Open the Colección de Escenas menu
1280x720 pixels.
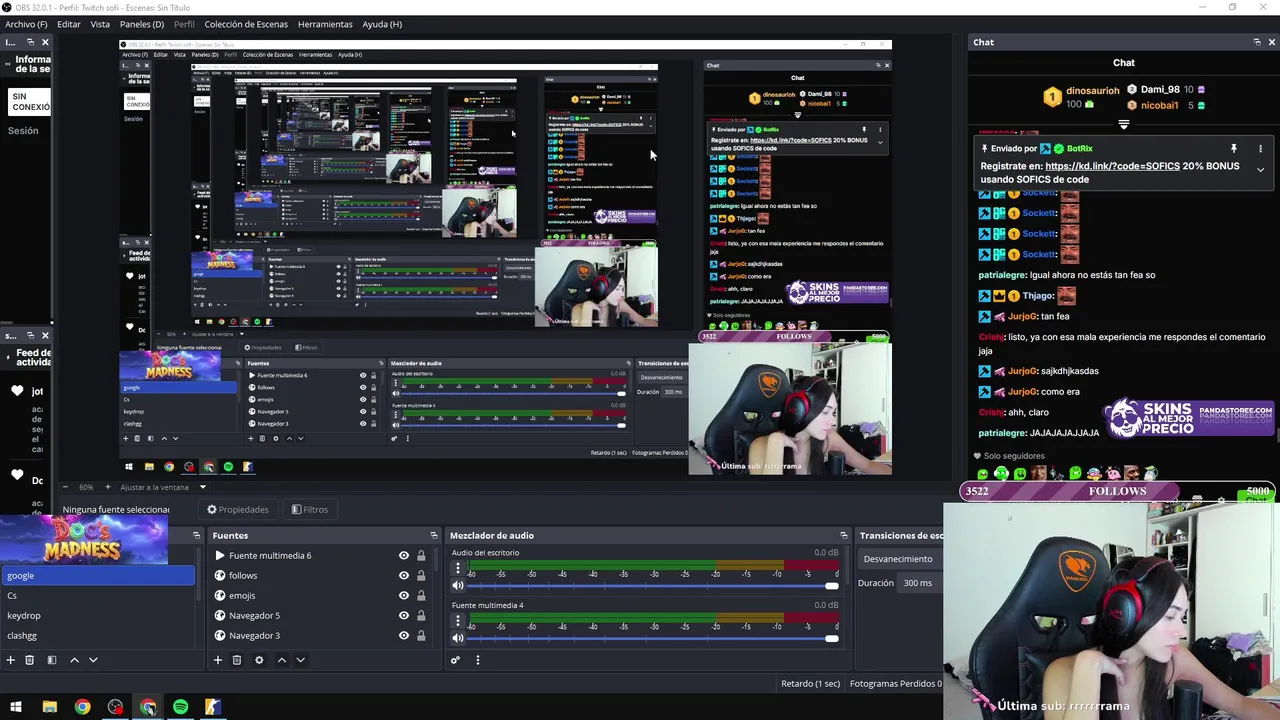(246, 24)
